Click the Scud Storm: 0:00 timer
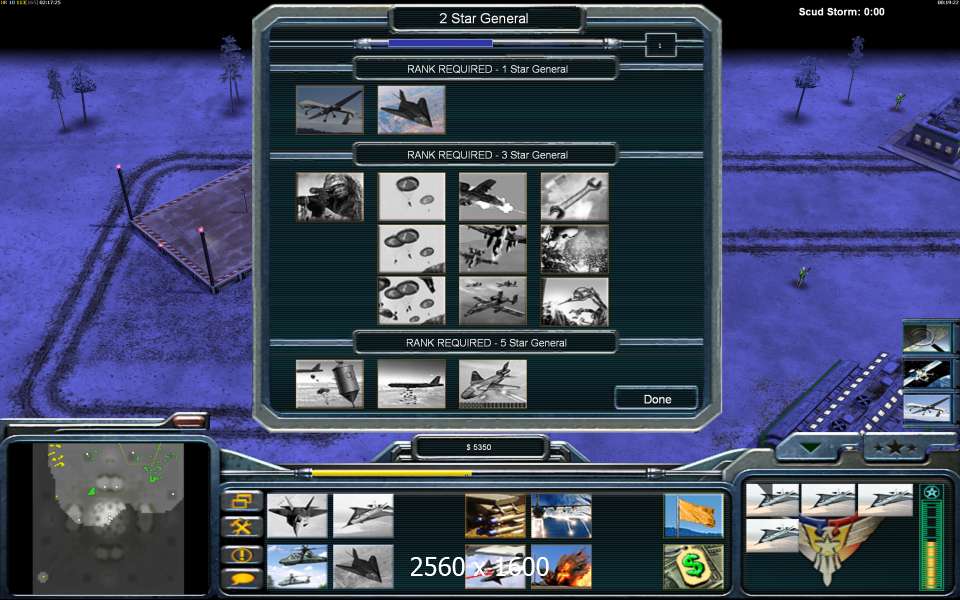The image size is (960, 600). point(841,12)
